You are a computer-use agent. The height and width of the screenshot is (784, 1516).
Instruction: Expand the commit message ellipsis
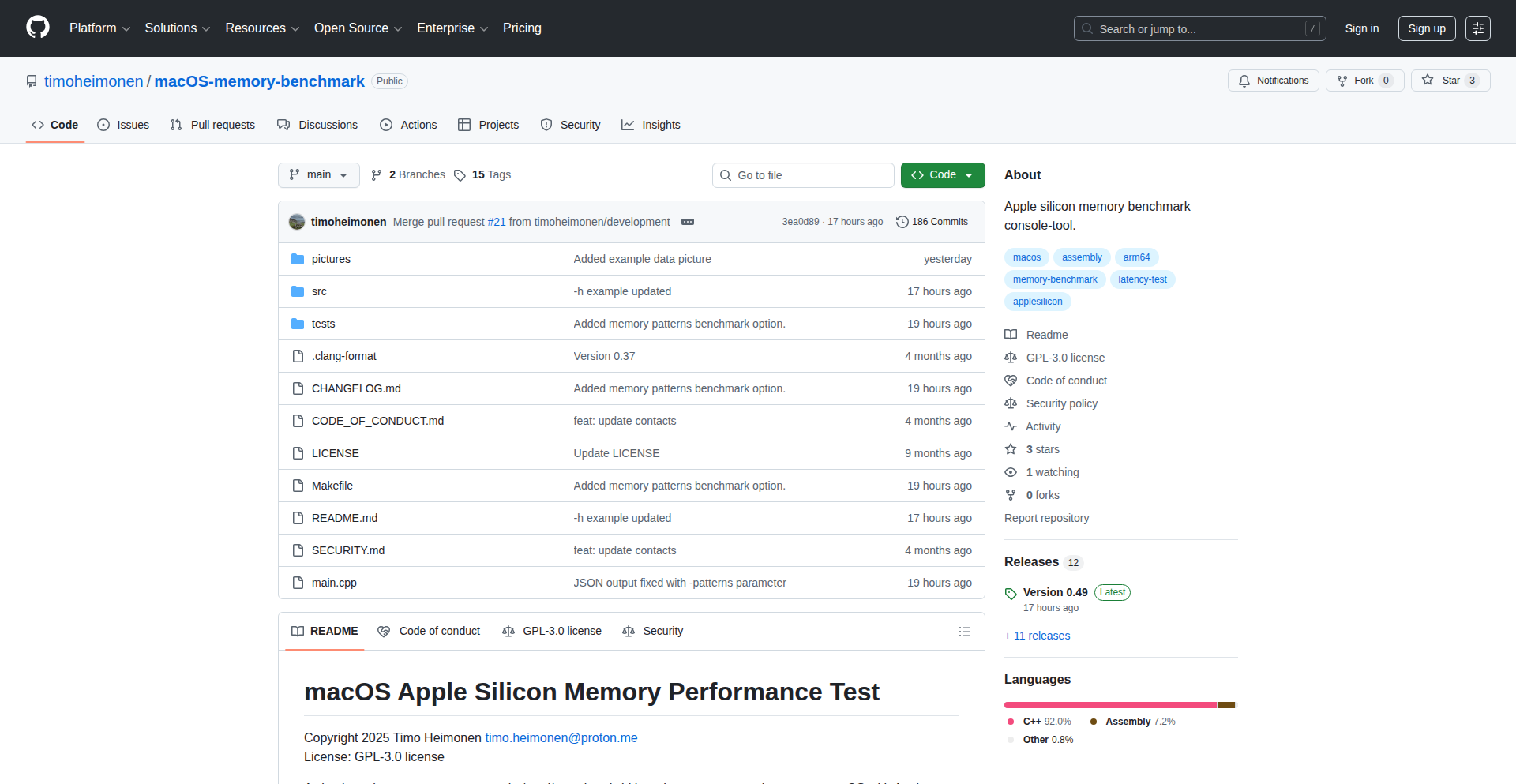[688, 222]
